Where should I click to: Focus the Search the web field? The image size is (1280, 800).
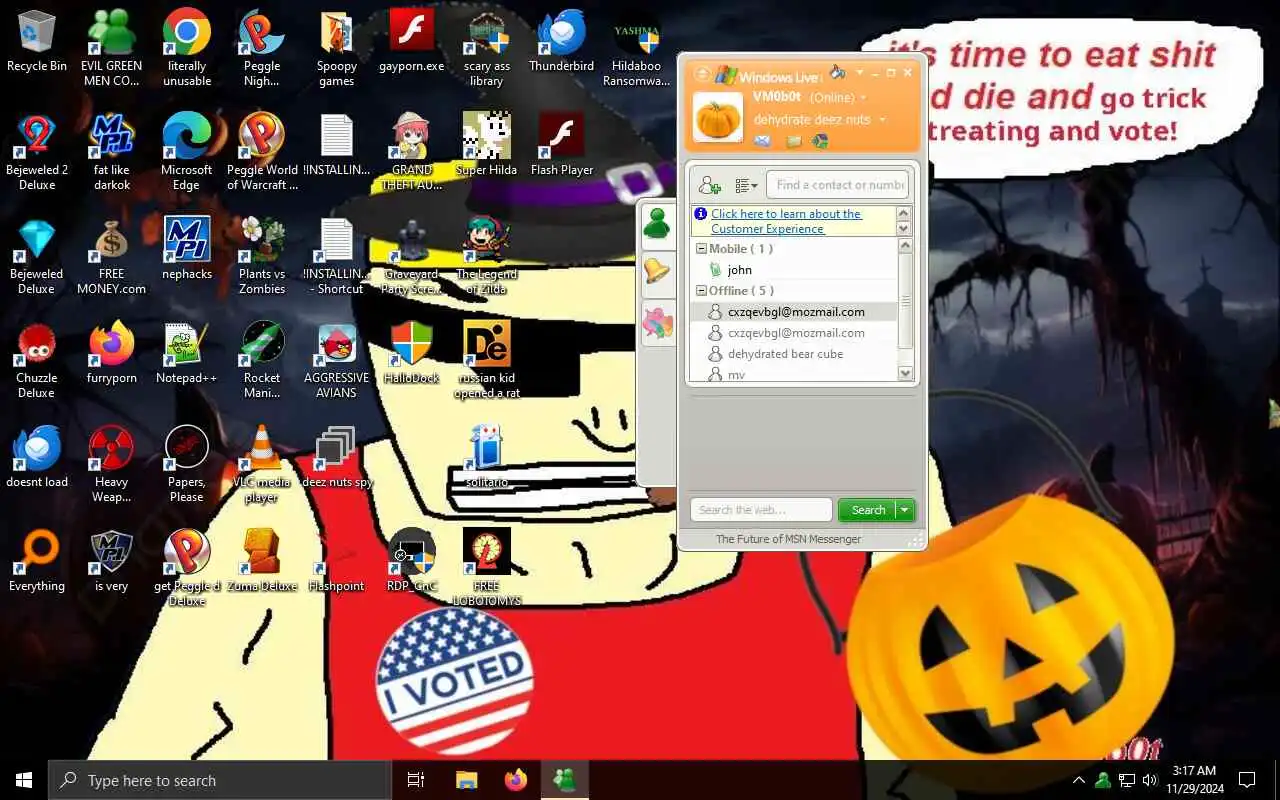761,510
